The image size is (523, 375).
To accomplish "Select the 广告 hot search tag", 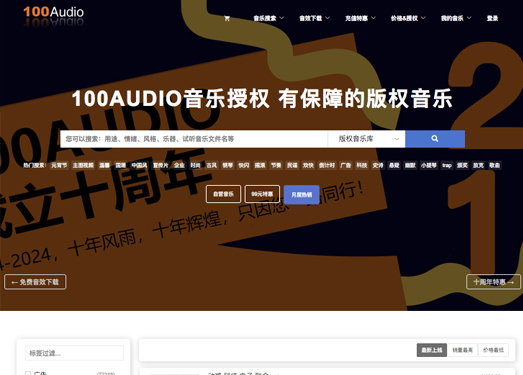I will point(346,165).
